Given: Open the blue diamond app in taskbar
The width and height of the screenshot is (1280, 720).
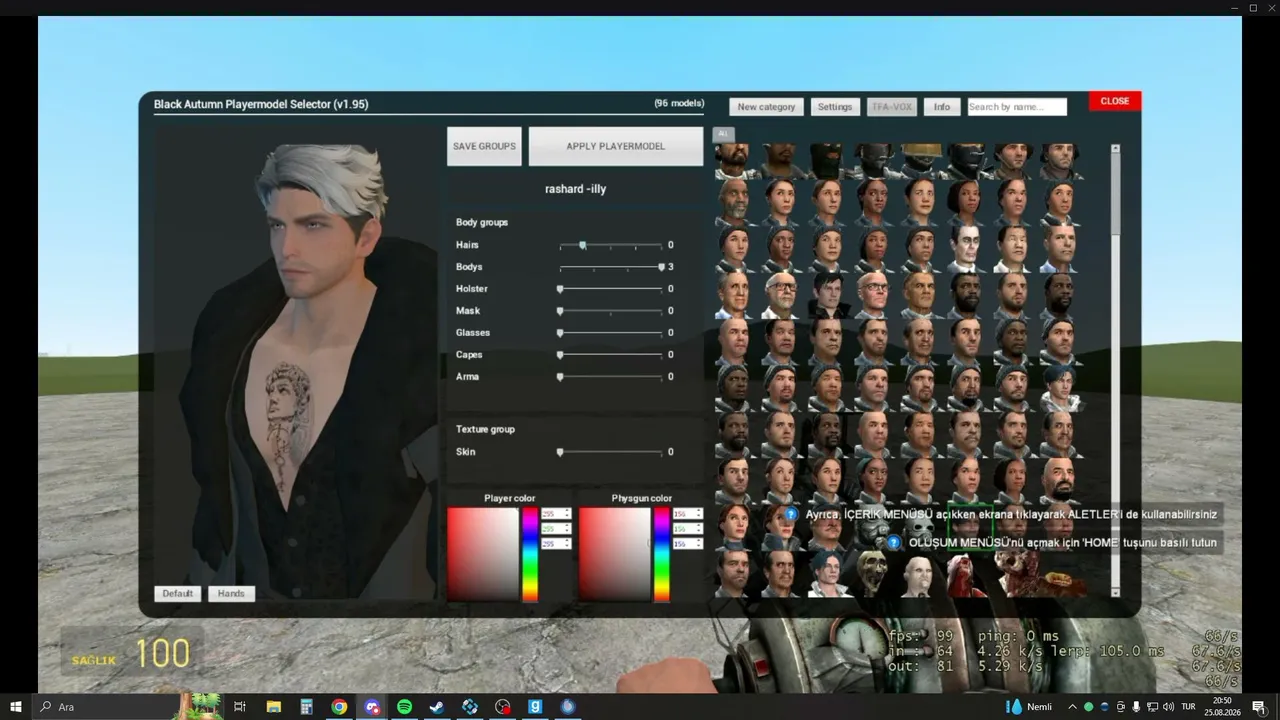Looking at the screenshot, I should point(470,707).
